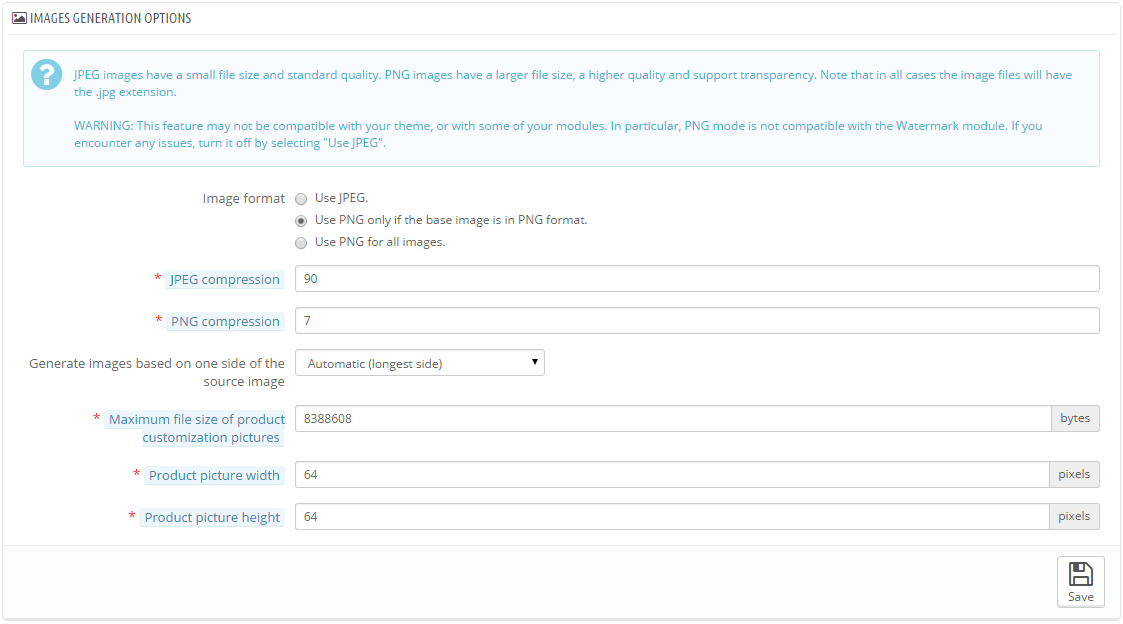Click the JPEG compression label

coord(224,279)
